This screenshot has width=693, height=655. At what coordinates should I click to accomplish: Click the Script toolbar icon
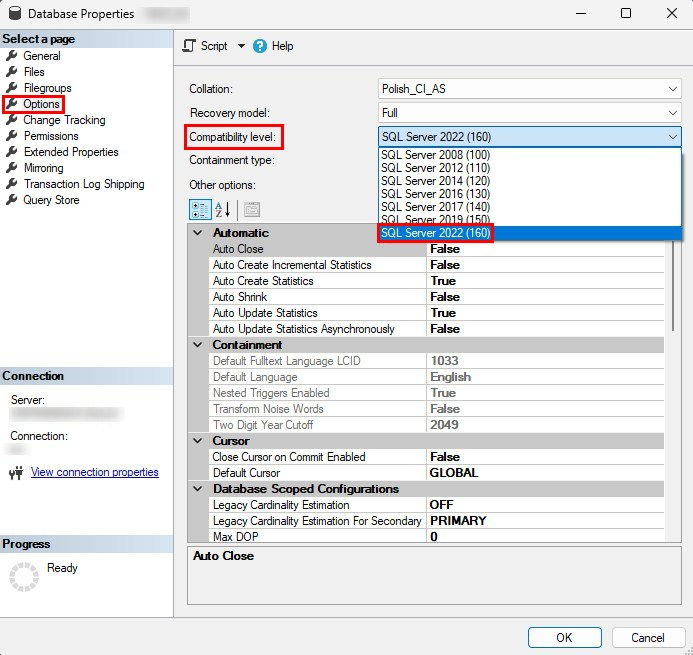189,46
